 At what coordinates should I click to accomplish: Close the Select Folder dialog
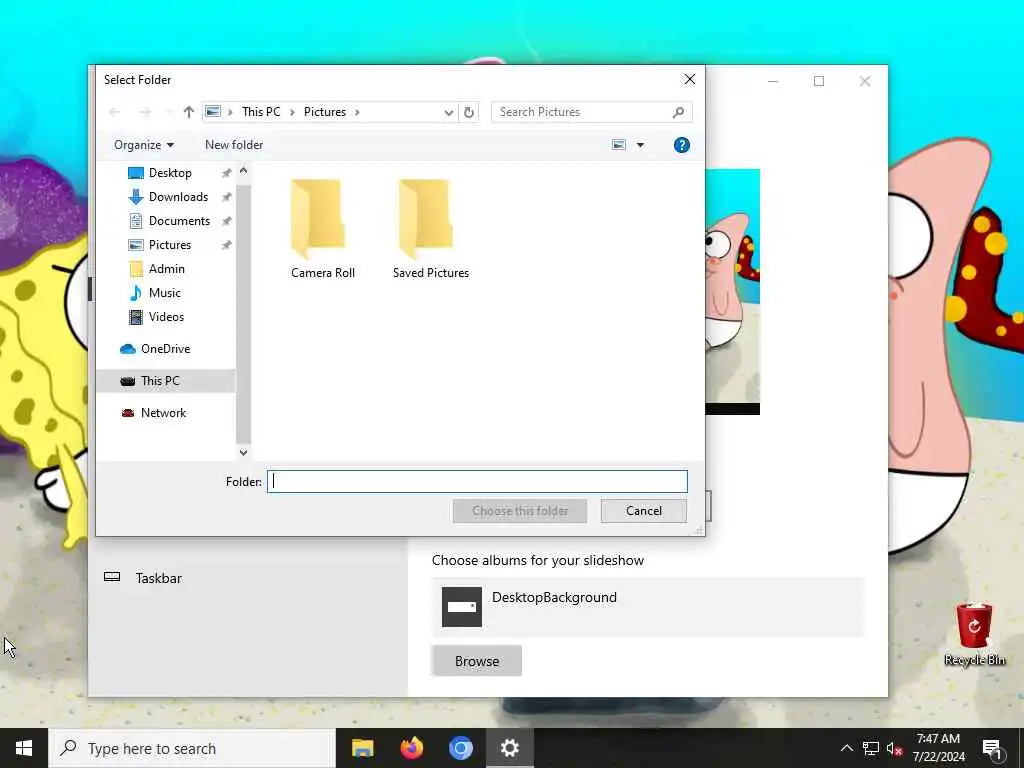point(690,79)
